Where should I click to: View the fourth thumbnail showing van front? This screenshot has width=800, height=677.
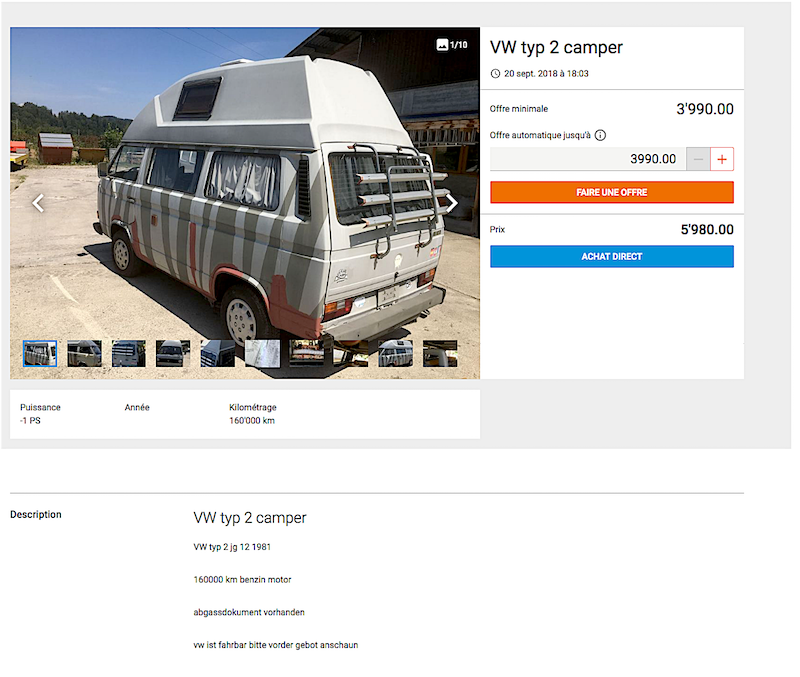point(173,354)
